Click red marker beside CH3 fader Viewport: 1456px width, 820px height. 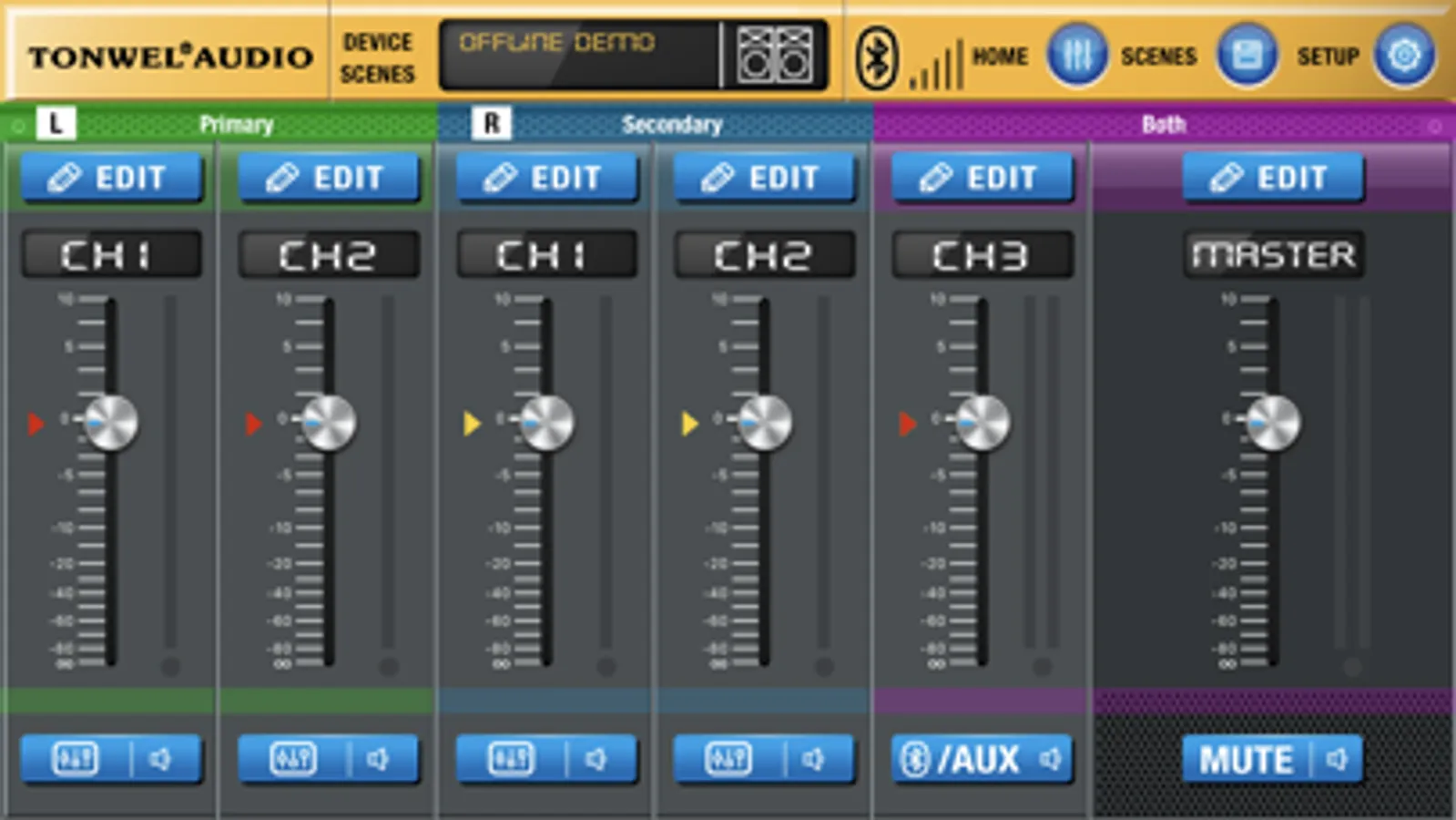click(907, 424)
